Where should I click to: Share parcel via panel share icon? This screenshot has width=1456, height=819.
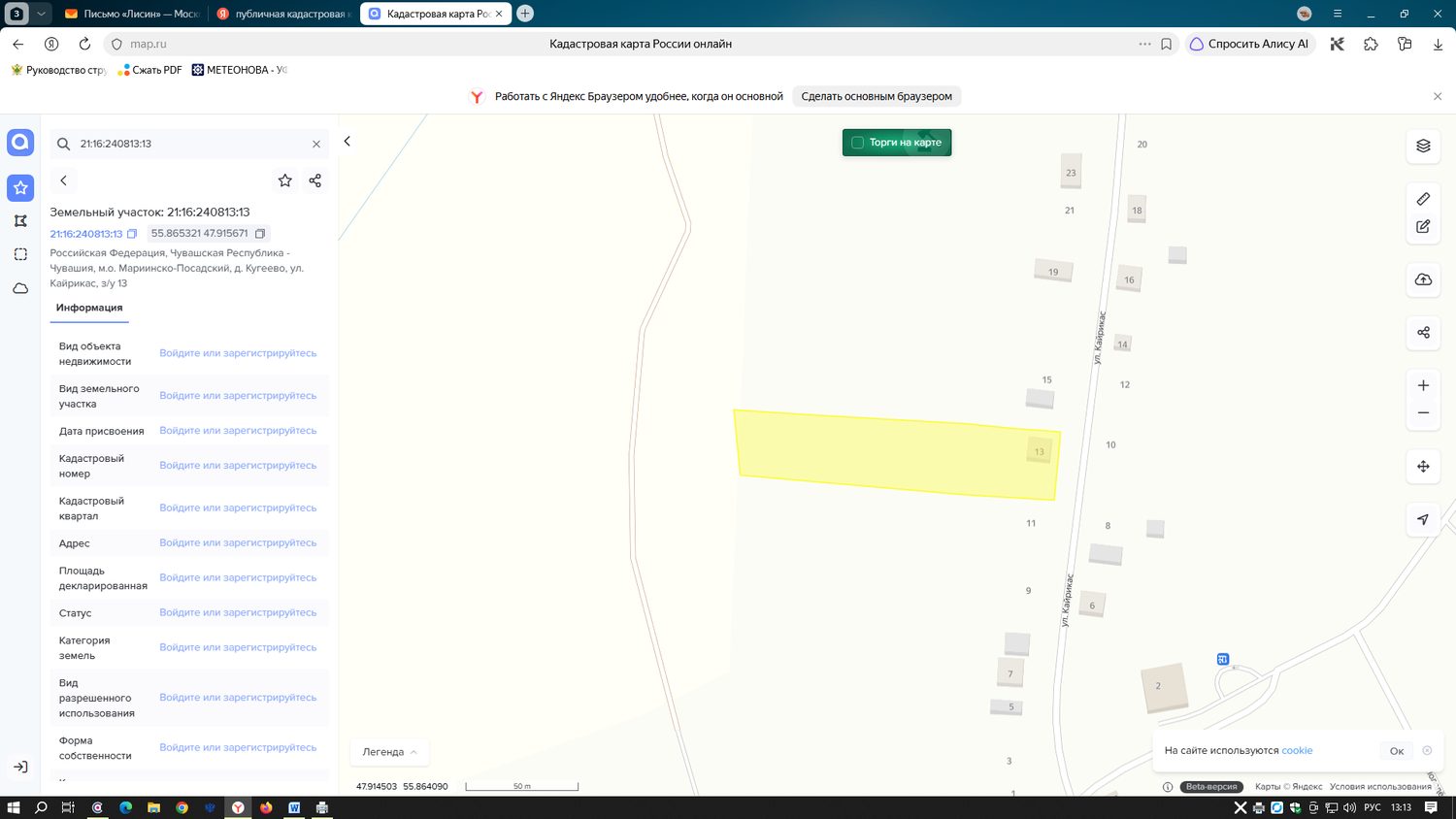tap(314, 180)
